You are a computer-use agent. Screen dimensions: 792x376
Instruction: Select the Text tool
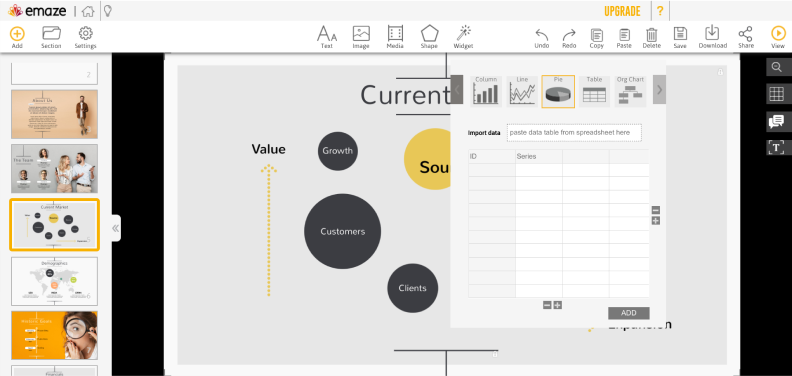coord(327,37)
